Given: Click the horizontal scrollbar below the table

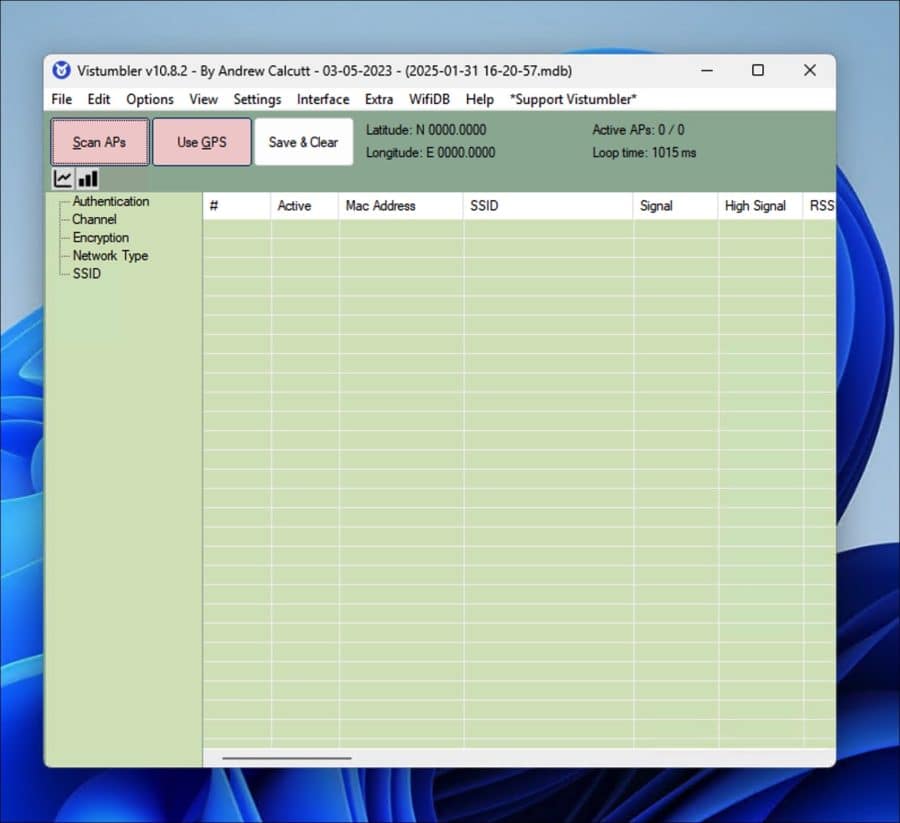Looking at the screenshot, I should pos(285,757).
